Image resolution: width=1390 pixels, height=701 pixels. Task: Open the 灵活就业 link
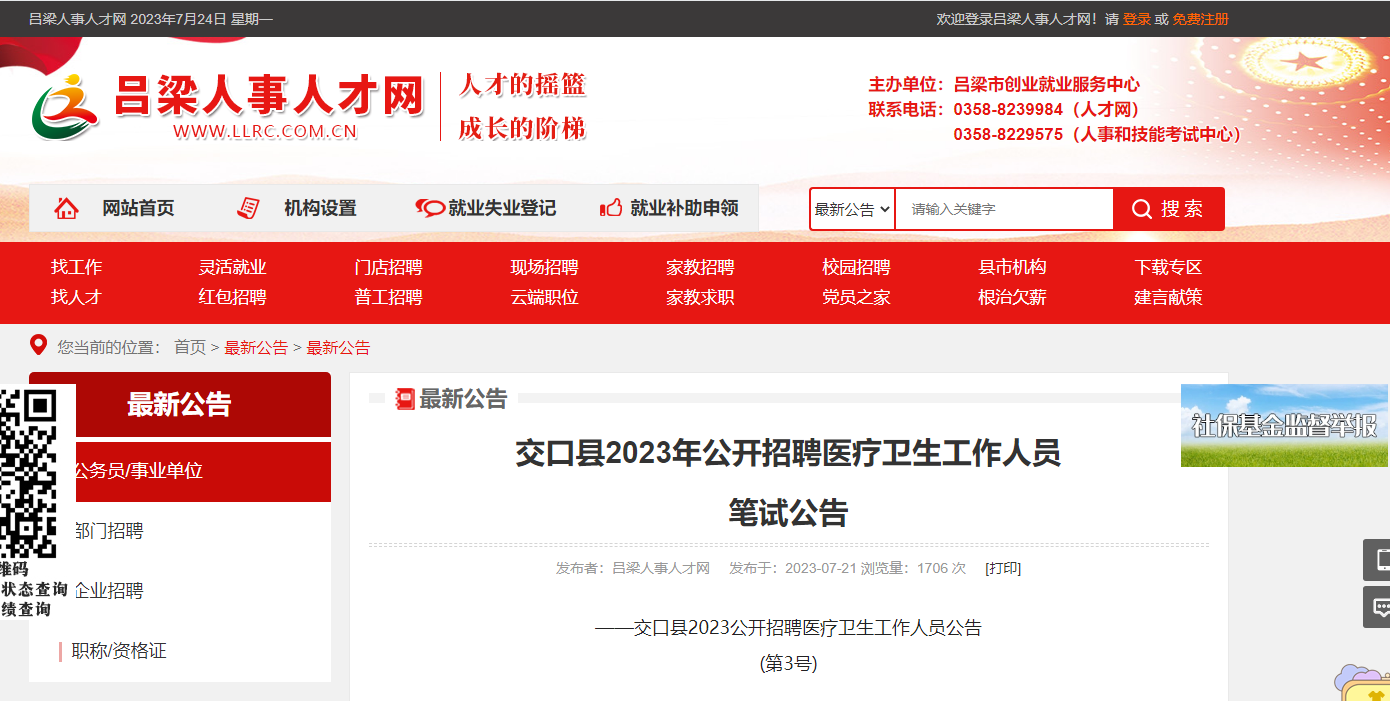point(233,267)
